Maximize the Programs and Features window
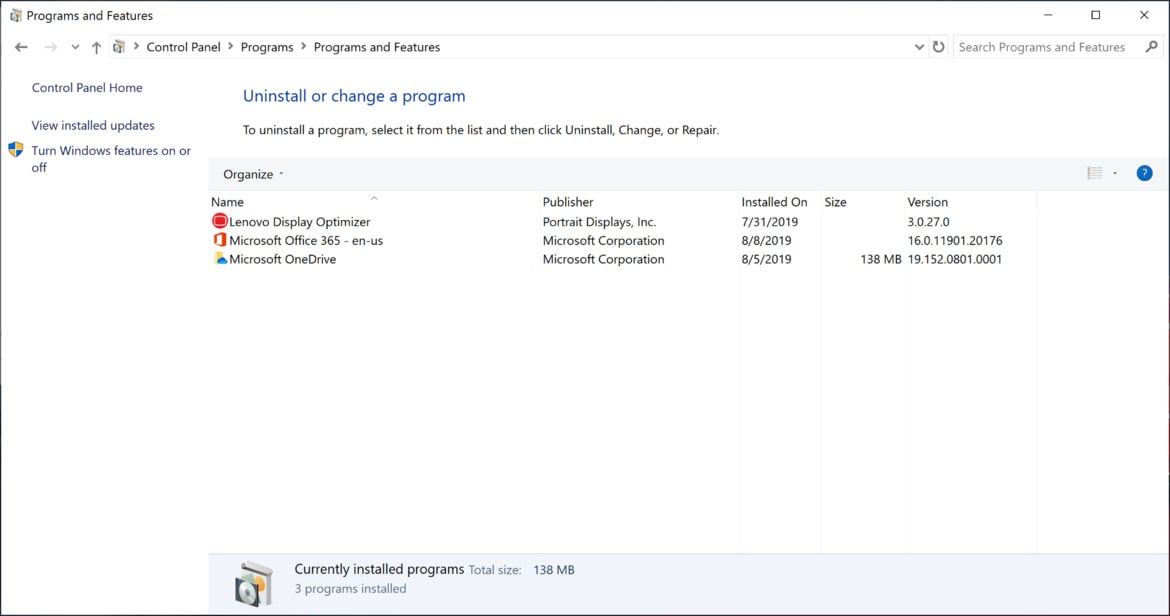The height and width of the screenshot is (616, 1170). coord(1095,15)
